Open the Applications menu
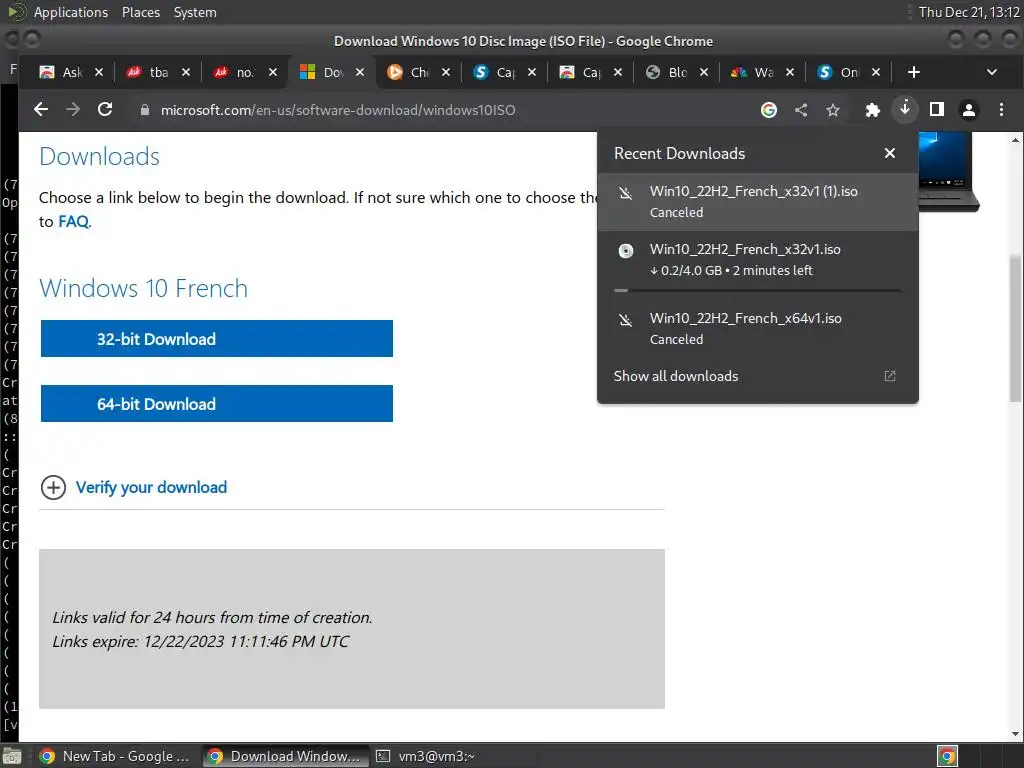The image size is (1024, 768). point(71,12)
